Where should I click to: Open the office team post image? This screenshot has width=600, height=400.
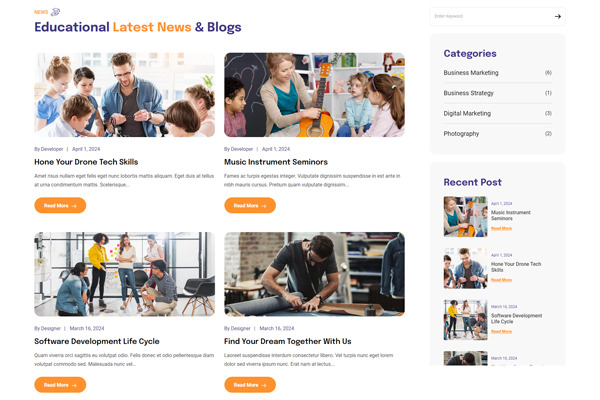pos(124,274)
